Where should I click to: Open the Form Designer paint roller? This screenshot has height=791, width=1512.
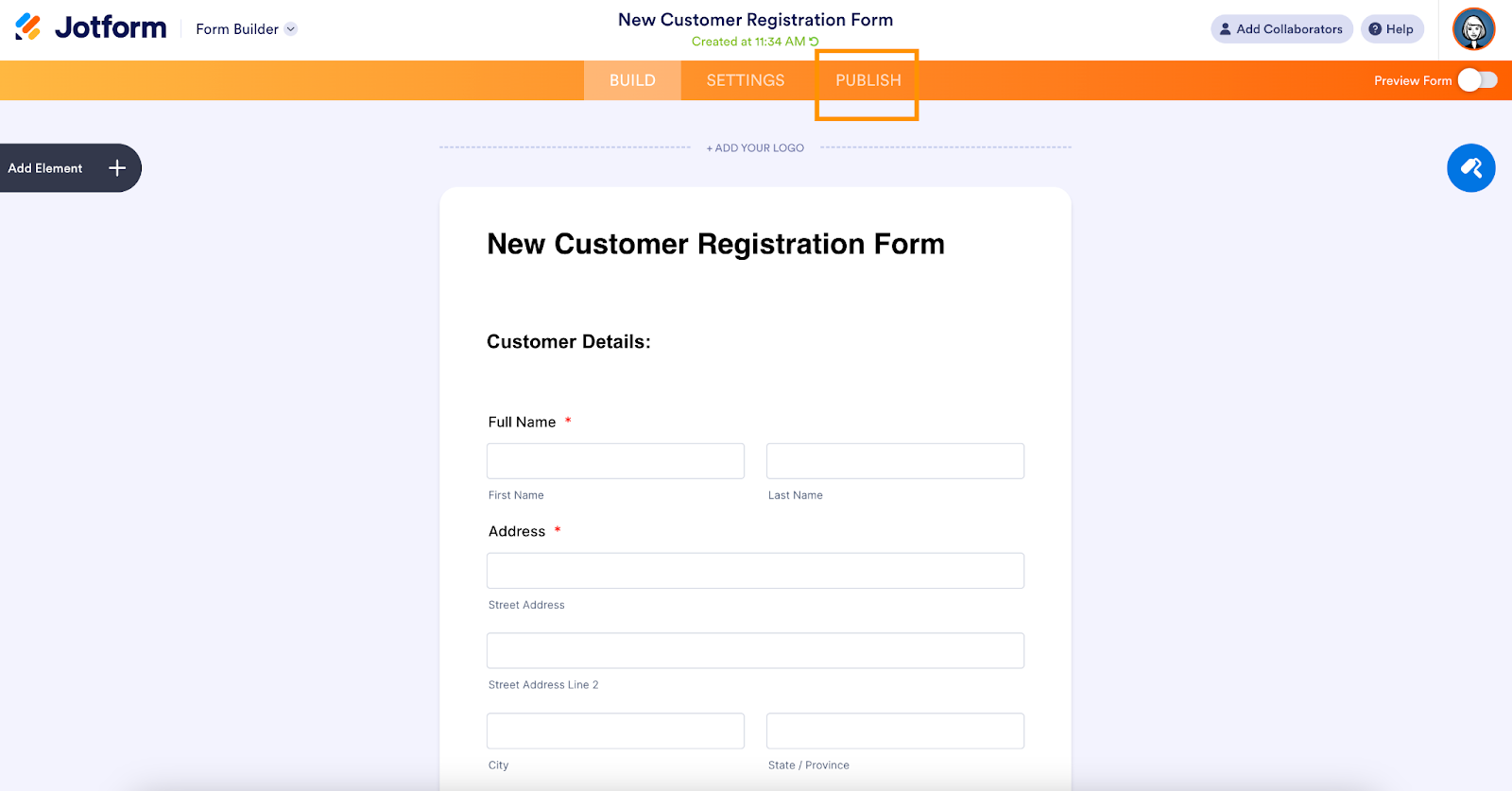[1470, 168]
